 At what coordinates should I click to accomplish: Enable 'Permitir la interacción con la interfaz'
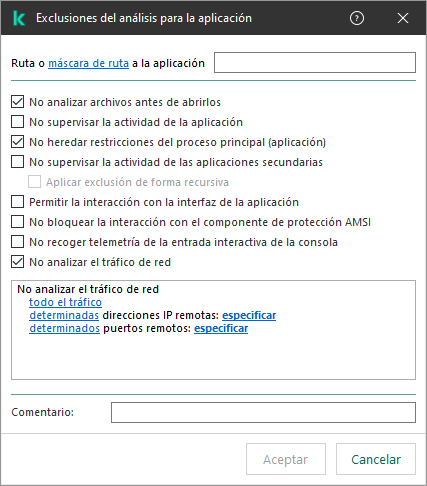point(17,202)
